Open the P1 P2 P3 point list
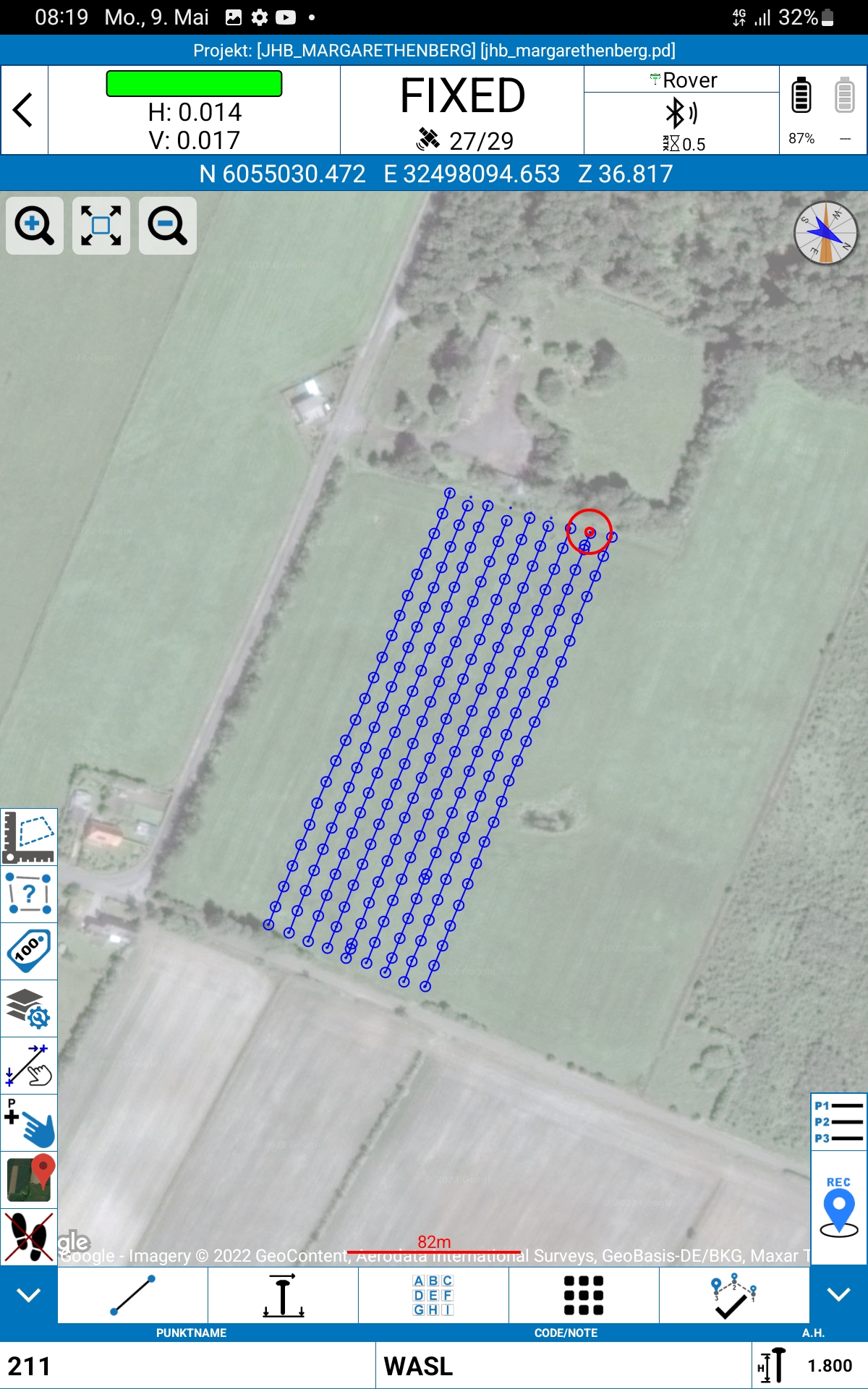This screenshot has width=868, height=1389. click(838, 1122)
